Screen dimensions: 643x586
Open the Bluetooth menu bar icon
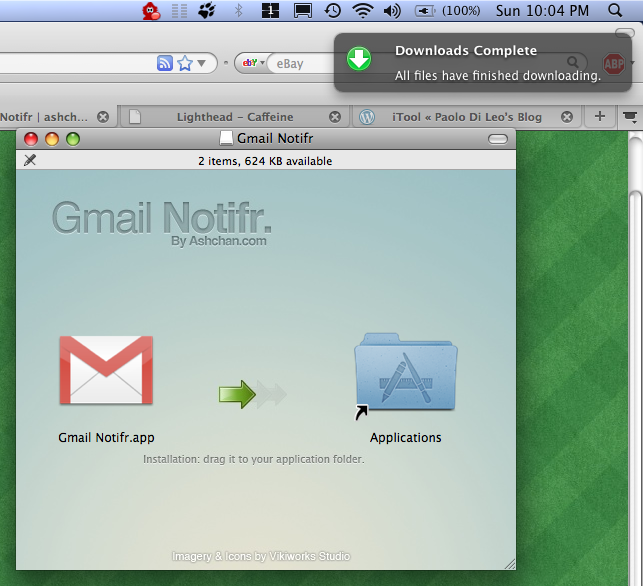(x=238, y=11)
